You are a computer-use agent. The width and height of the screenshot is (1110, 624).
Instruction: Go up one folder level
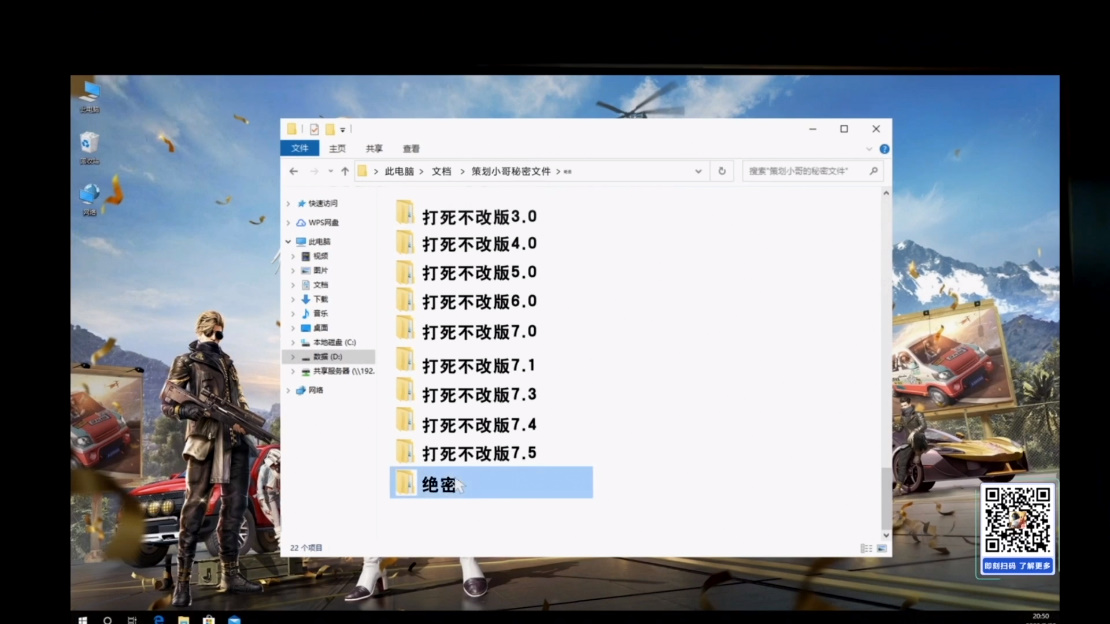tap(345, 171)
